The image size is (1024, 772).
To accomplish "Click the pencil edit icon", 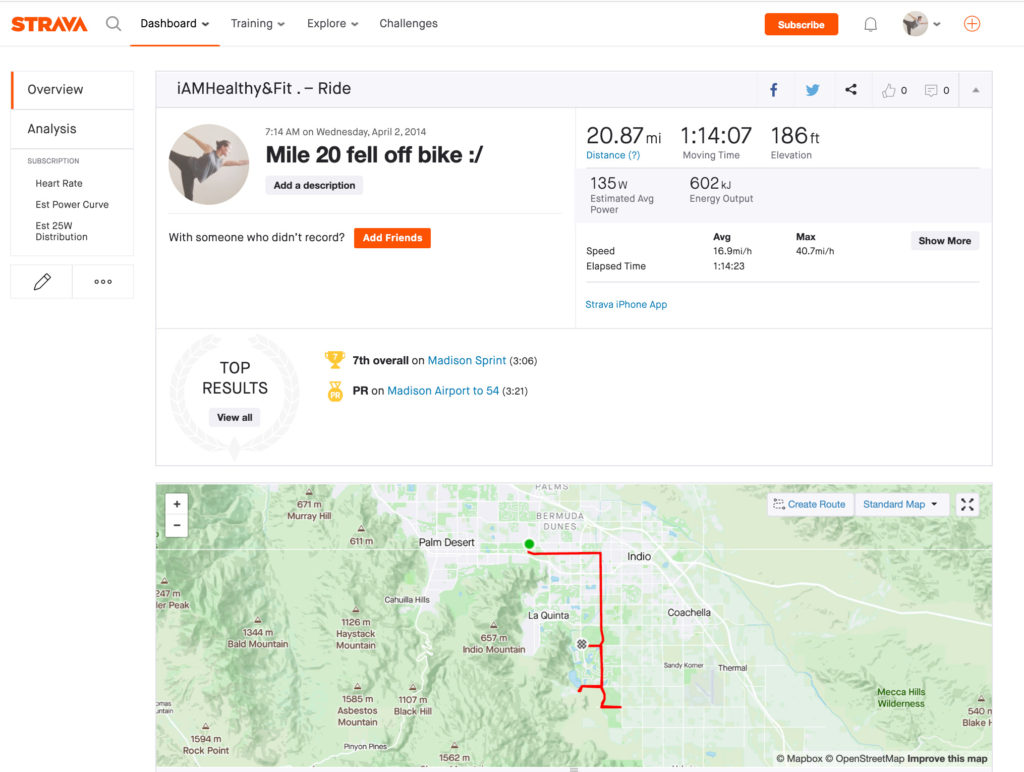I will coord(42,282).
